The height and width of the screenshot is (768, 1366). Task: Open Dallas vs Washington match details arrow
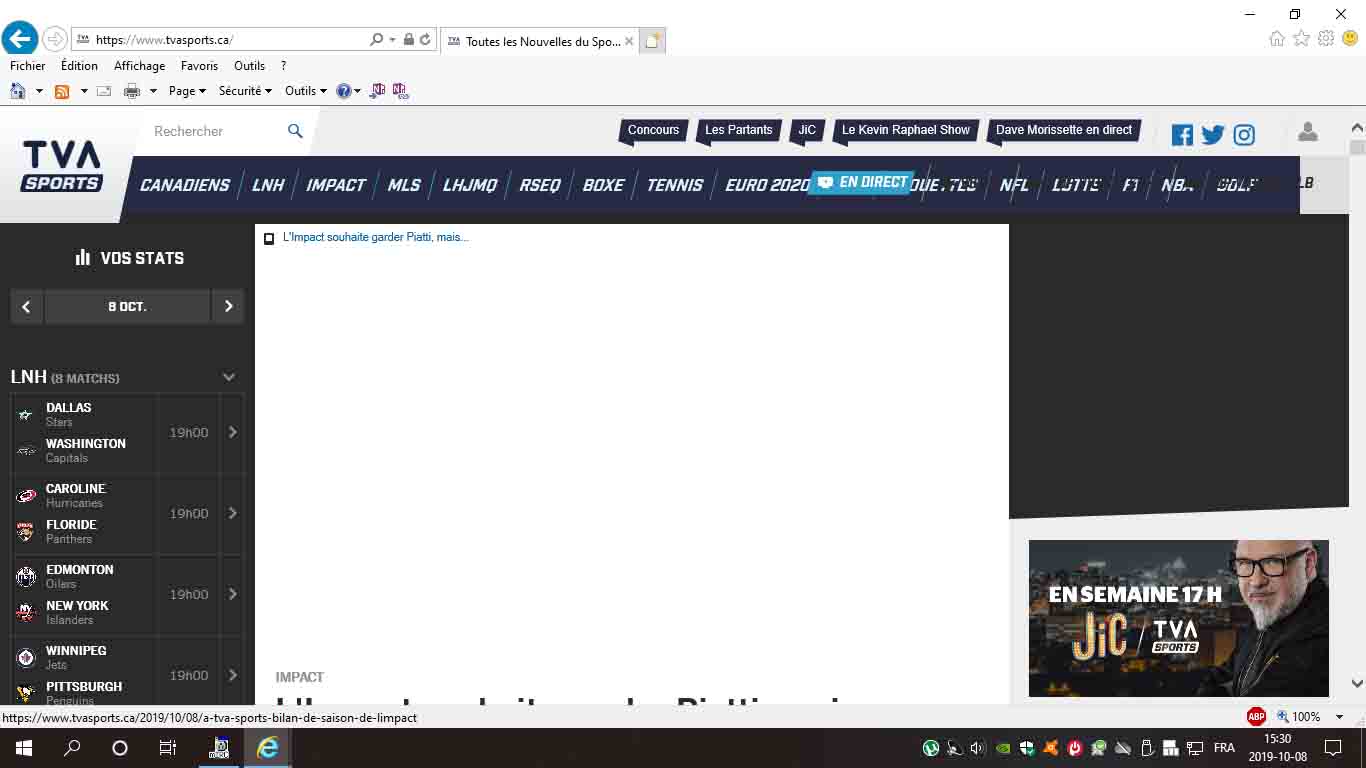click(232, 433)
